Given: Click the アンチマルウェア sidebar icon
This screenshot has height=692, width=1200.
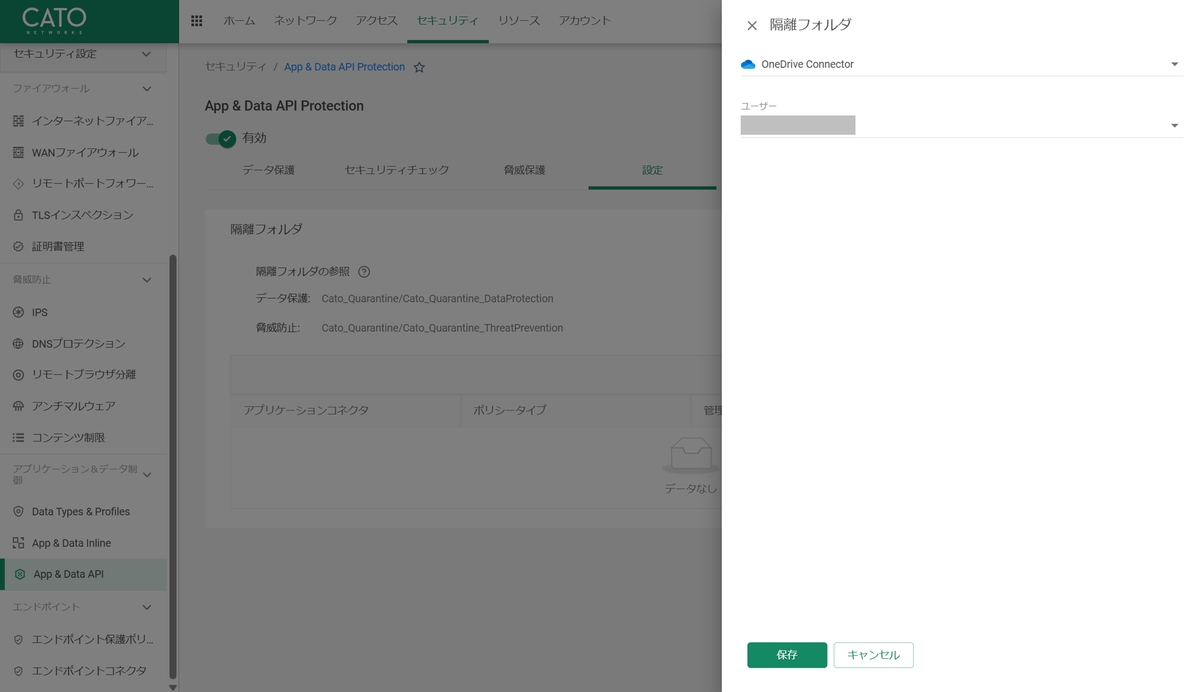Looking at the screenshot, I should point(18,406).
